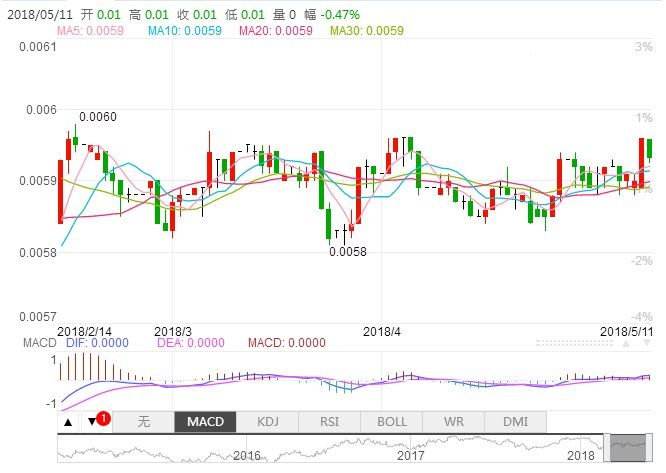Click the left handle of the timeline range
This screenshot has width=666, height=473.
point(607,448)
